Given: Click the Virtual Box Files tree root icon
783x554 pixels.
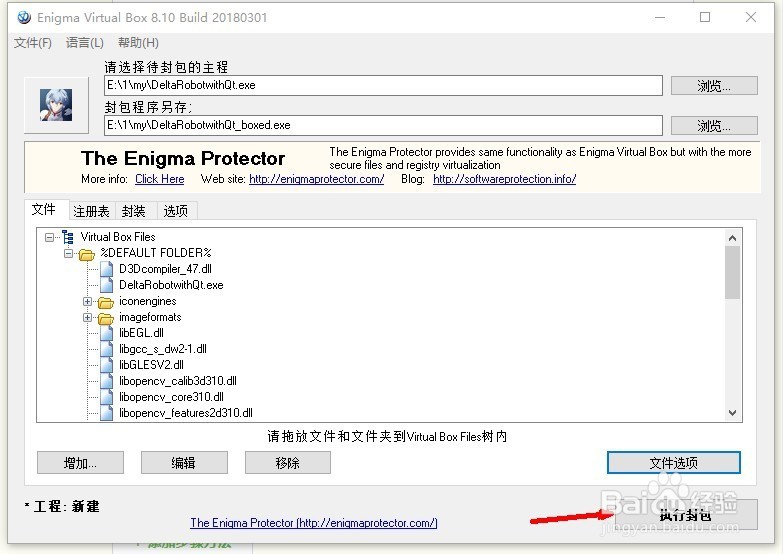Looking at the screenshot, I should [68, 237].
